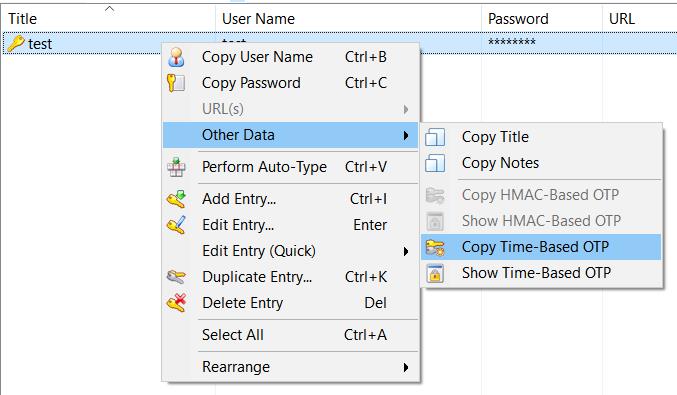This screenshot has height=395, width=677.
Task: Click the Show Time-Based OTP lock icon
Action: point(435,273)
